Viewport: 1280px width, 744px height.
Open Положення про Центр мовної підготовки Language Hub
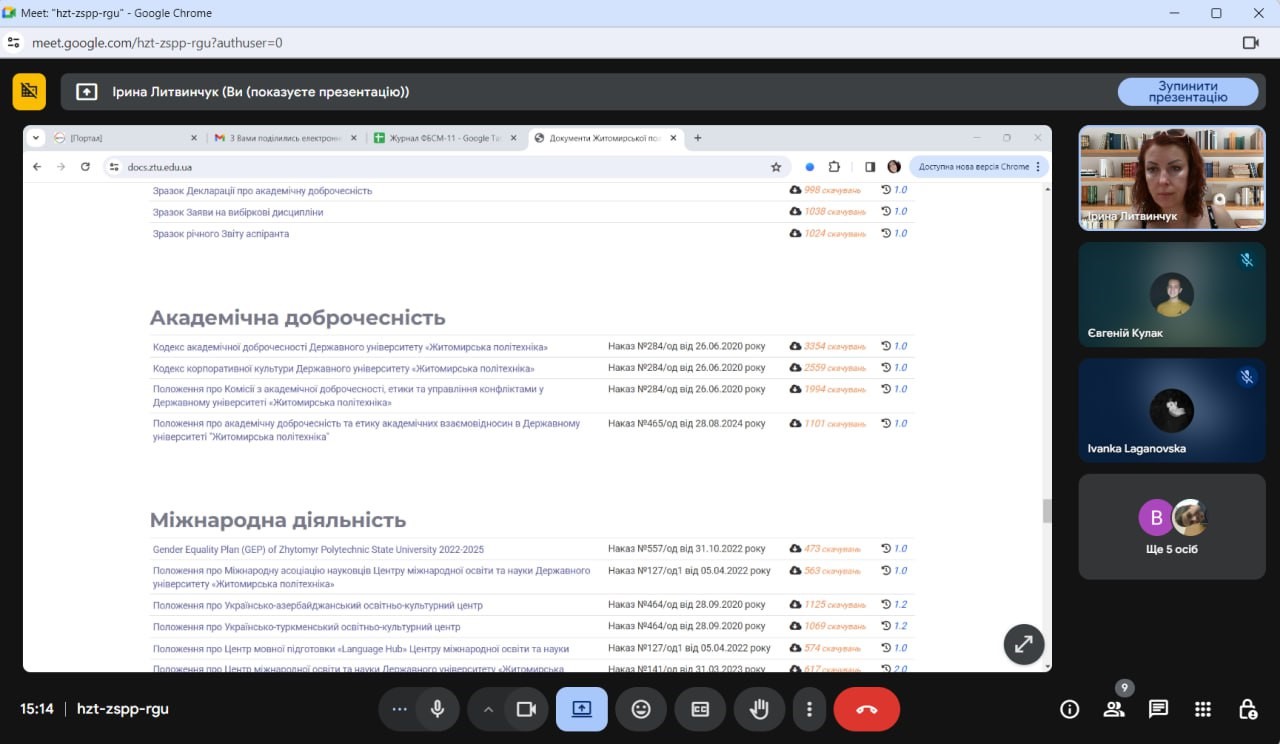click(x=361, y=649)
